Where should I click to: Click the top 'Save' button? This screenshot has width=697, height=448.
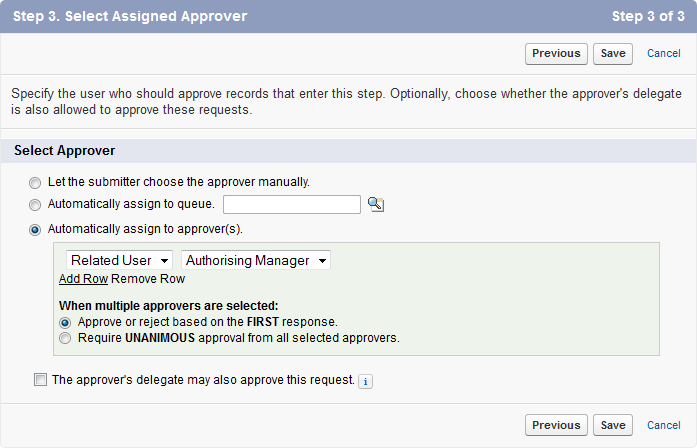pyautogui.click(x=613, y=53)
